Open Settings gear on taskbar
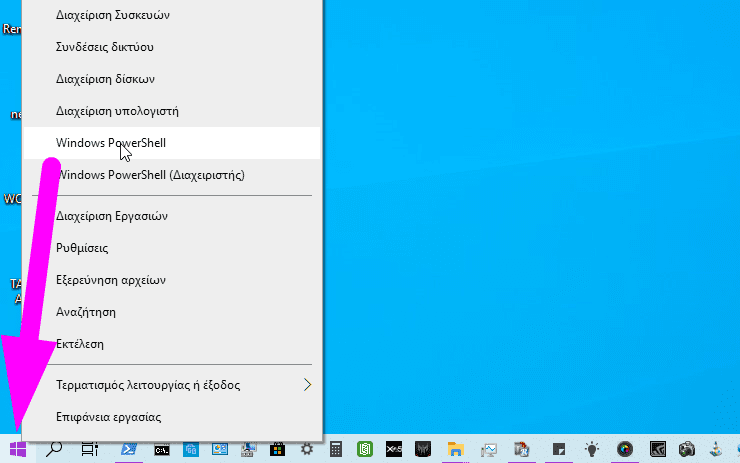The image size is (740, 463). point(307,449)
